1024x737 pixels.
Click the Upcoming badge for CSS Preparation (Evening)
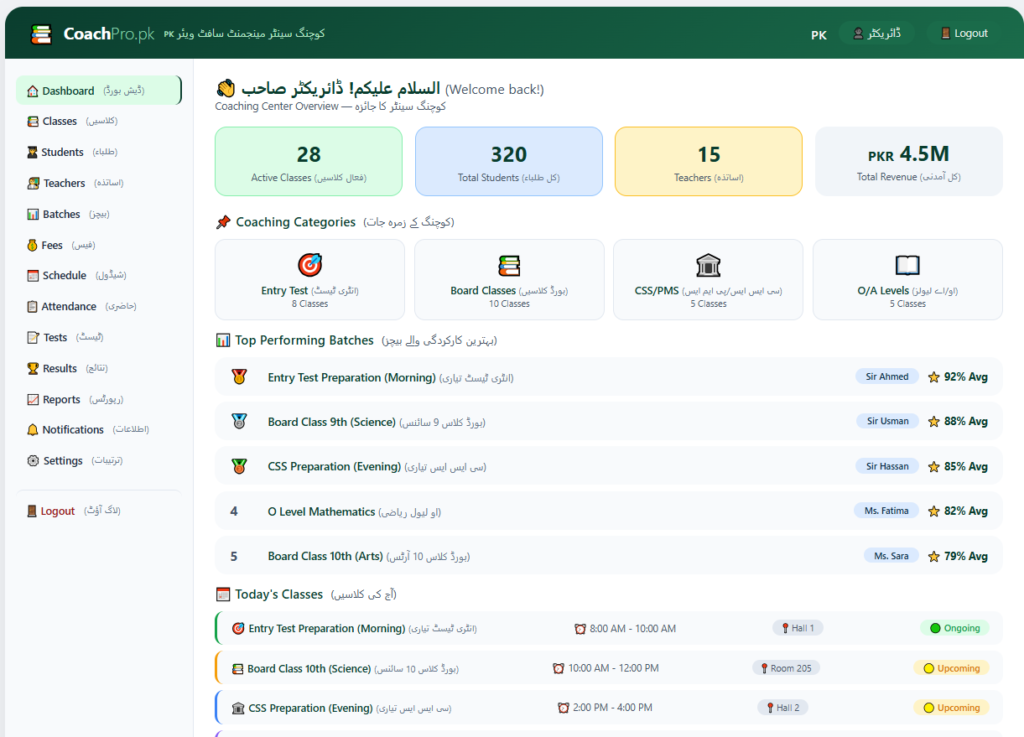(x=952, y=708)
